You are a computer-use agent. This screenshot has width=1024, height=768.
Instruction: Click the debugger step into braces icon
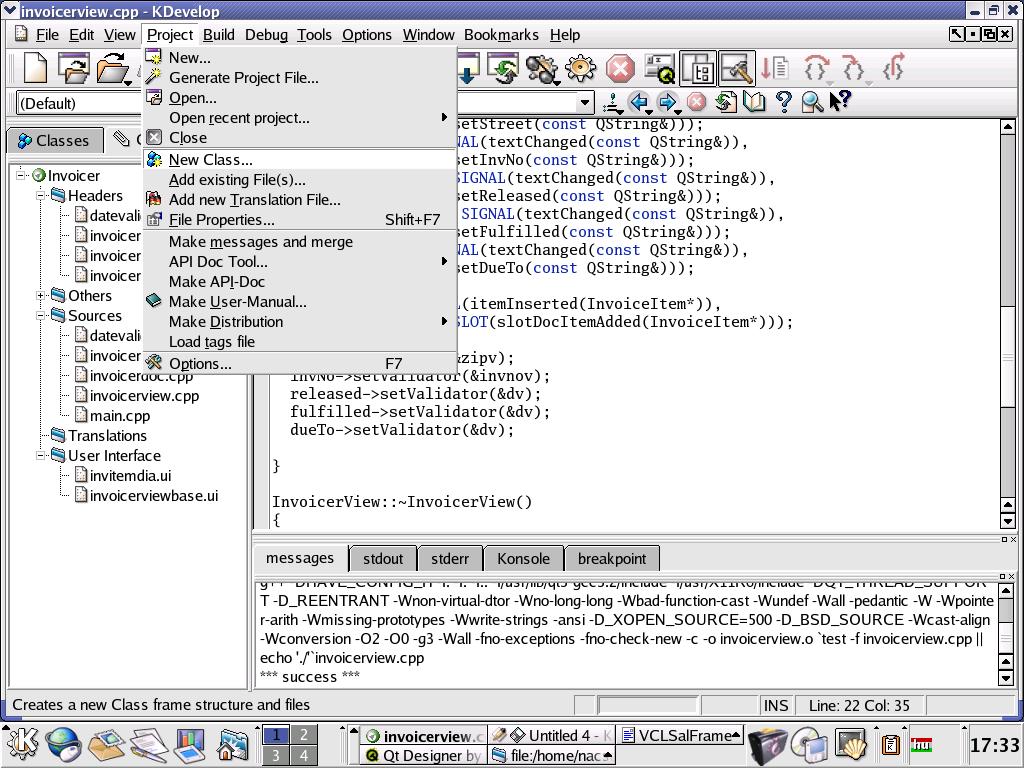click(x=855, y=69)
